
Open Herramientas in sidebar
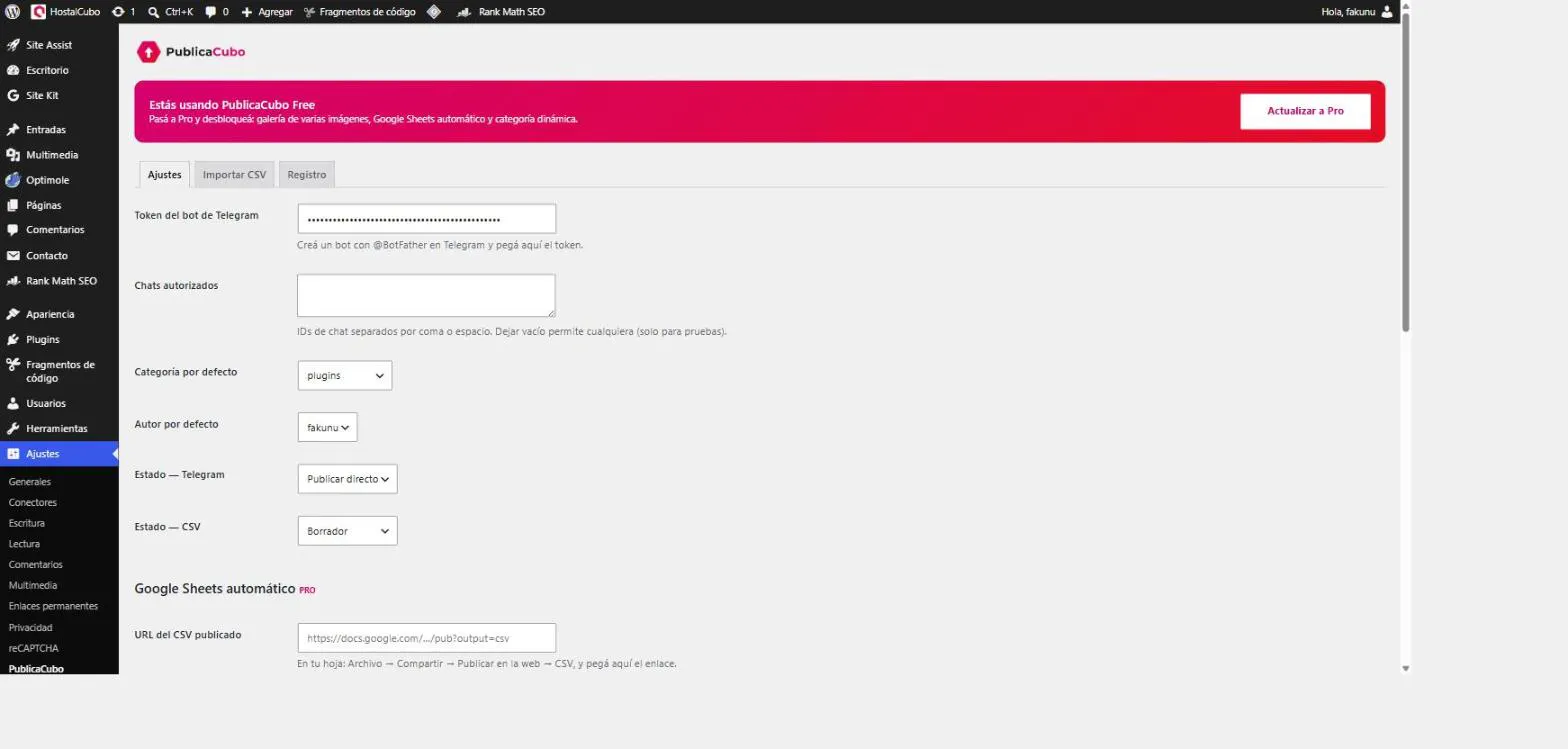(x=59, y=428)
